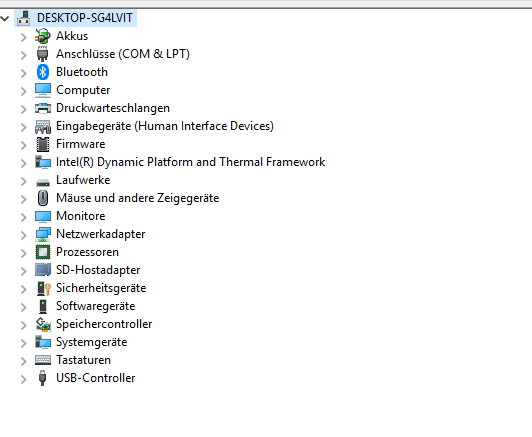Expand the Monitore category
Screen dimensions: 532x437
[x=23, y=217]
